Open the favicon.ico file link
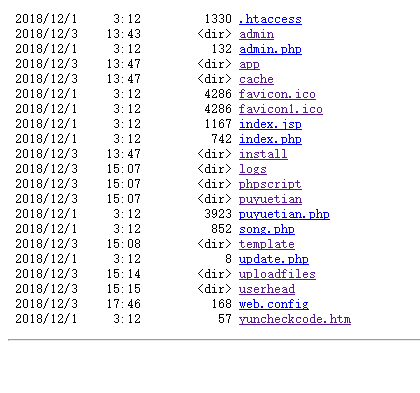The image size is (420, 393). point(277,94)
